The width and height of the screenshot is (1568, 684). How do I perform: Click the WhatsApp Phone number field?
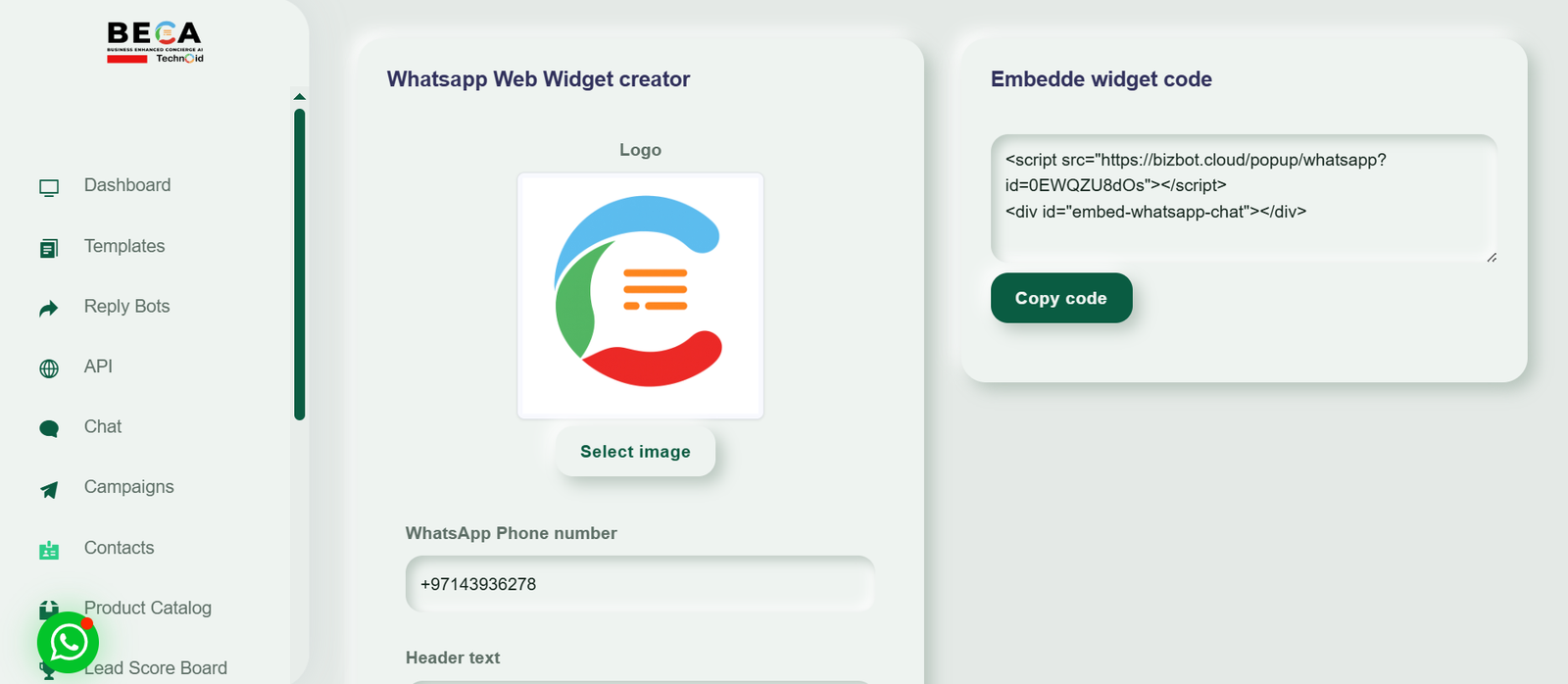pos(640,584)
